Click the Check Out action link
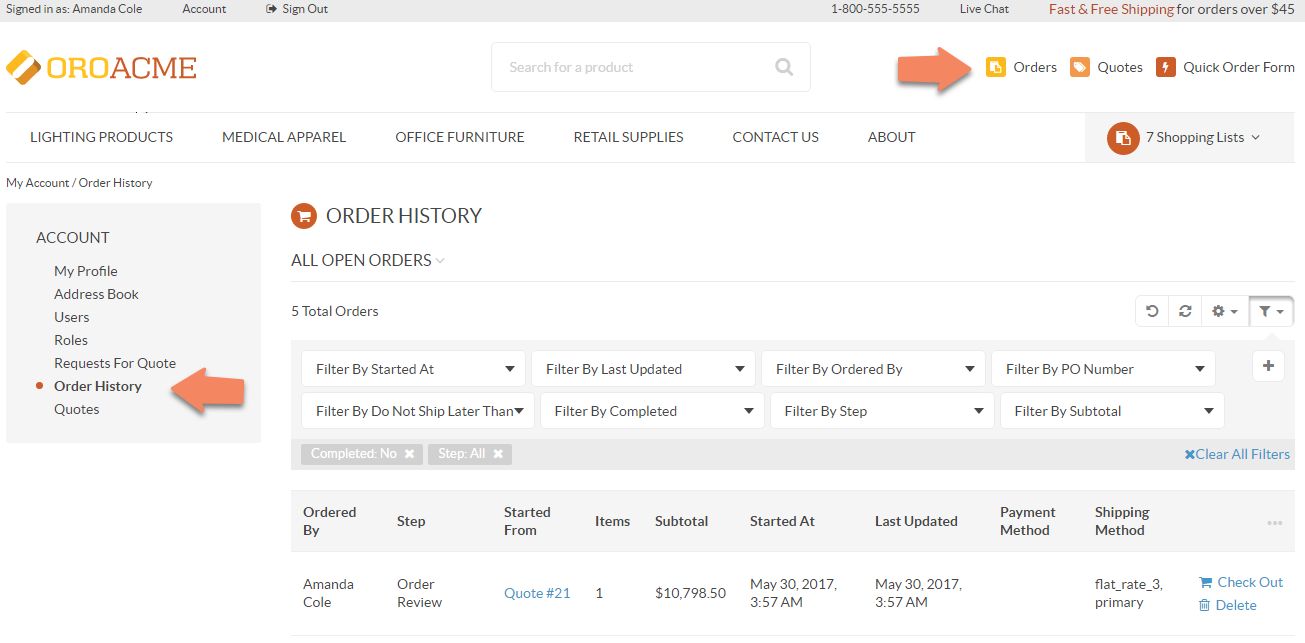 coord(1250,582)
